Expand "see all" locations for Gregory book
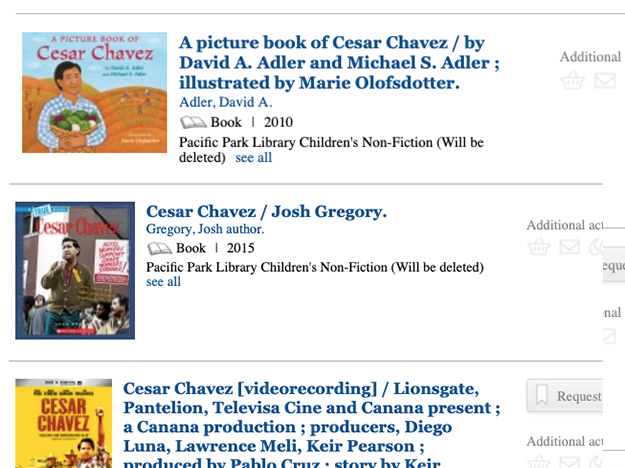 point(163,282)
